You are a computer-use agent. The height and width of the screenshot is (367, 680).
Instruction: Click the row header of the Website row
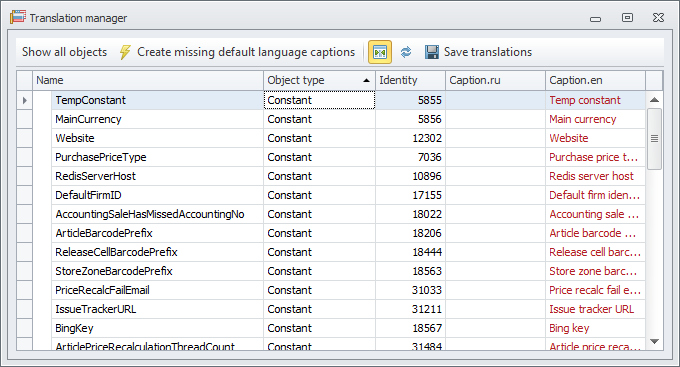tap(25, 138)
